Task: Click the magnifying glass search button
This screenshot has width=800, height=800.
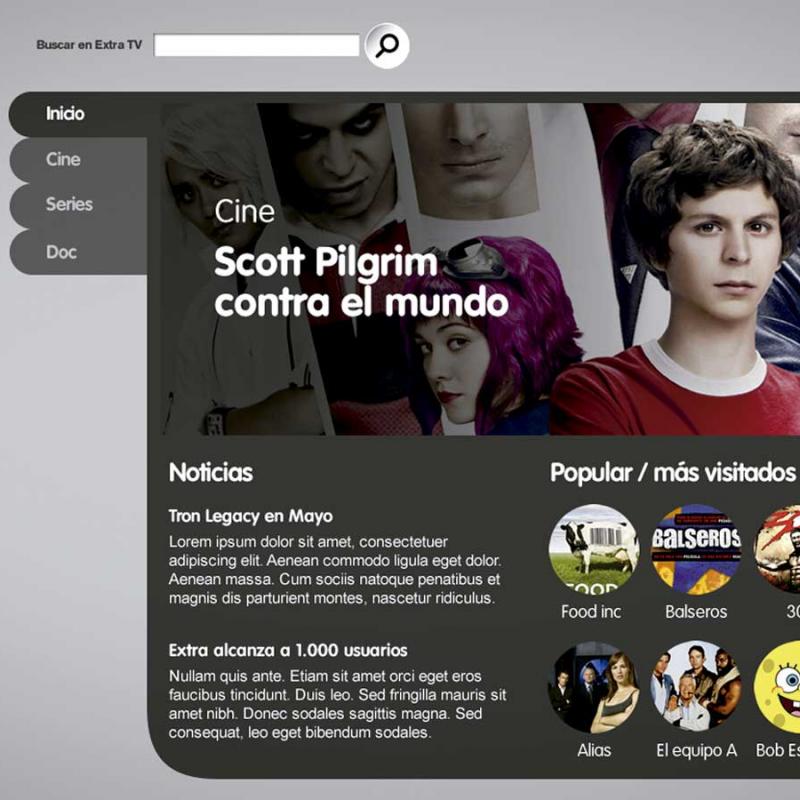Action: click(x=387, y=46)
